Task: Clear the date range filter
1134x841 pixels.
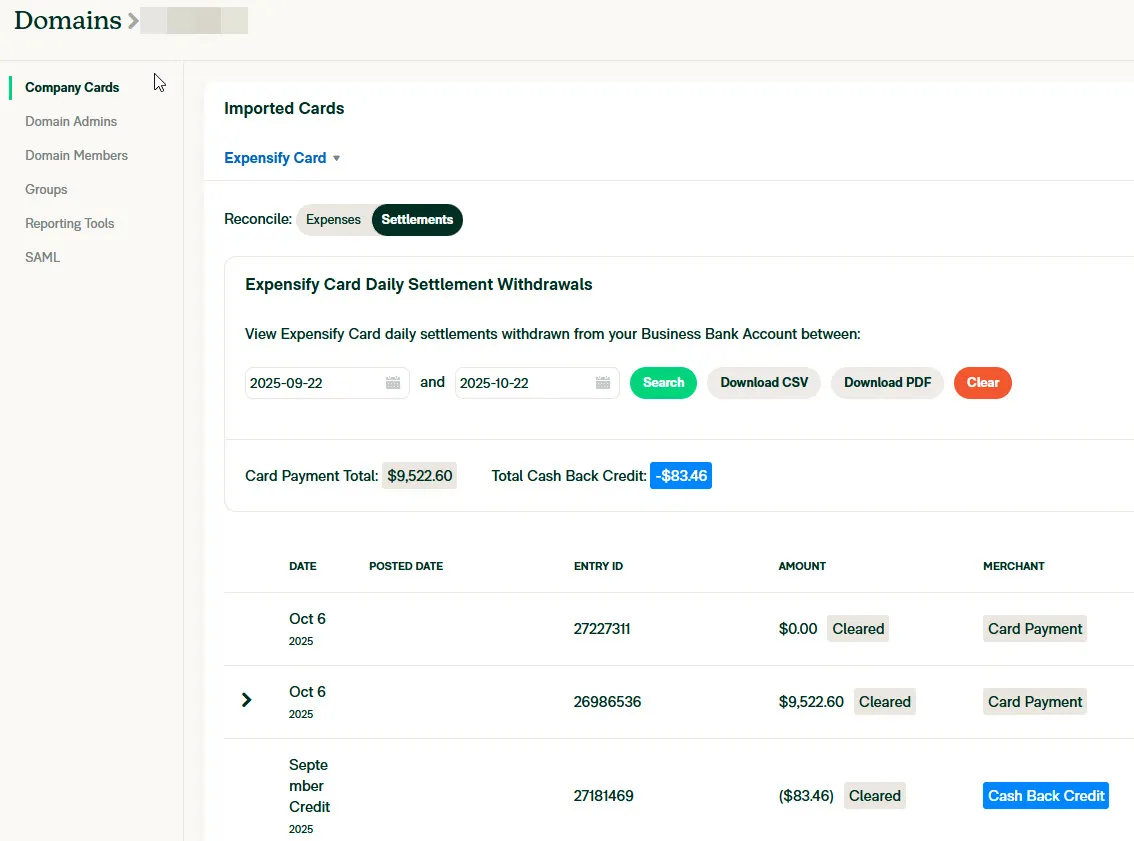Action: point(982,383)
